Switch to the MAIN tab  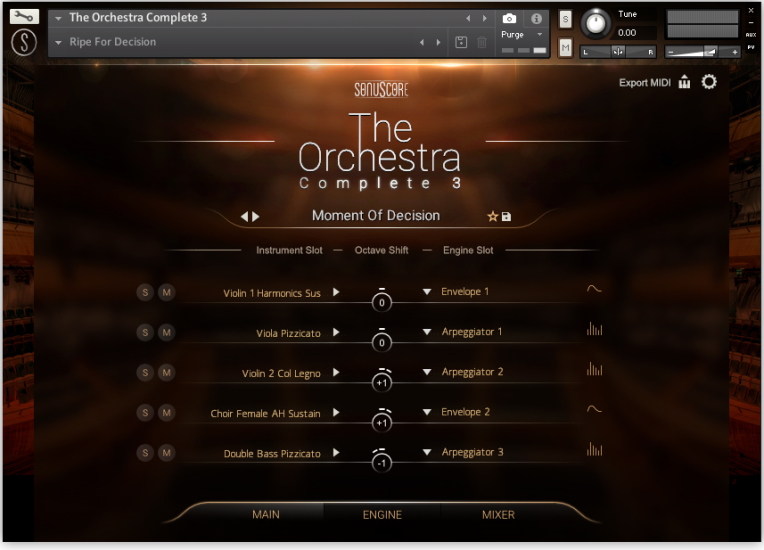point(266,514)
